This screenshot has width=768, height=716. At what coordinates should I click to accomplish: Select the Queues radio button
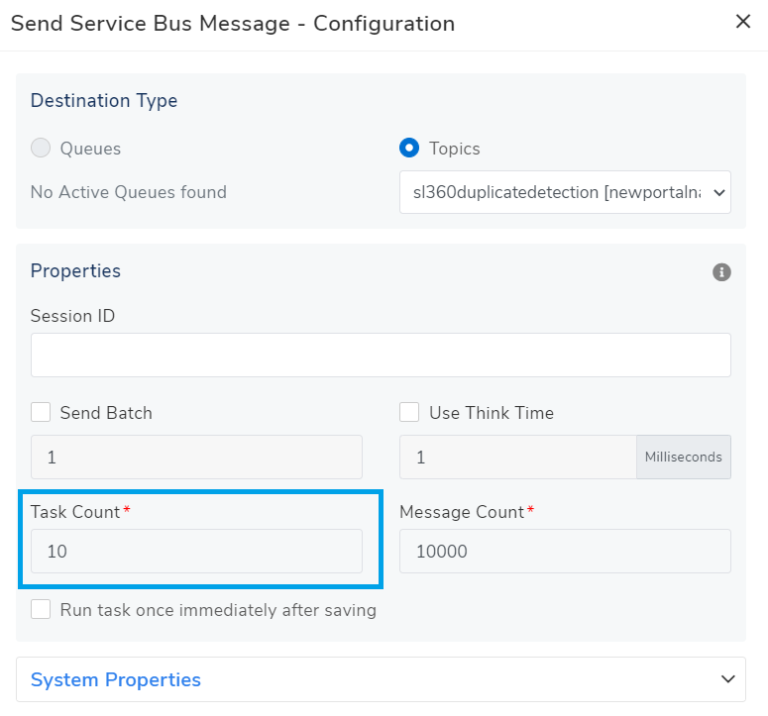(x=41, y=148)
